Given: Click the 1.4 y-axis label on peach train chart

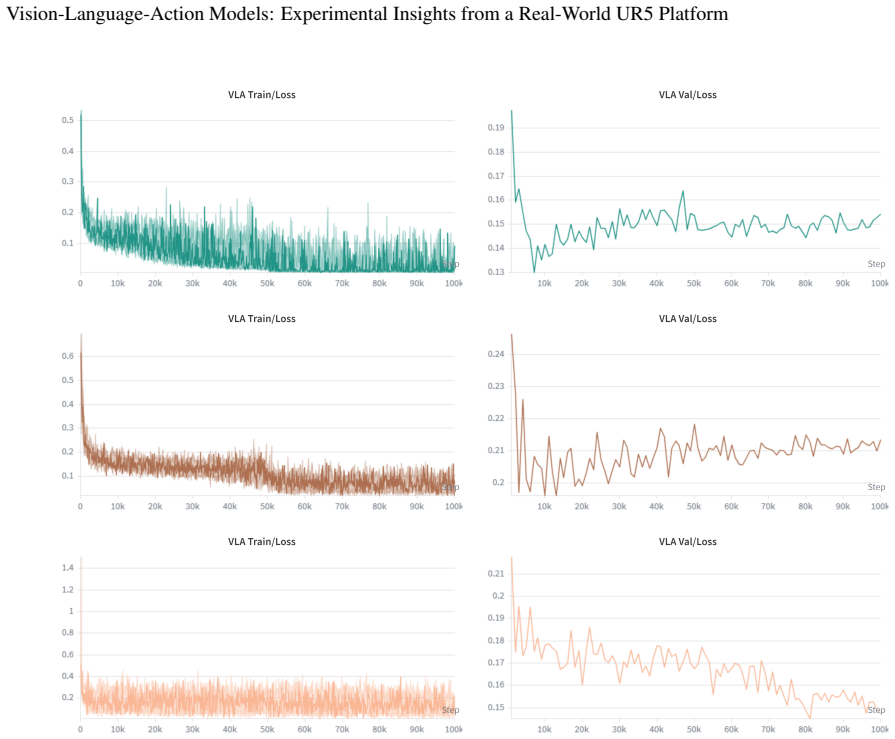Looking at the screenshot, I should point(68,567).
